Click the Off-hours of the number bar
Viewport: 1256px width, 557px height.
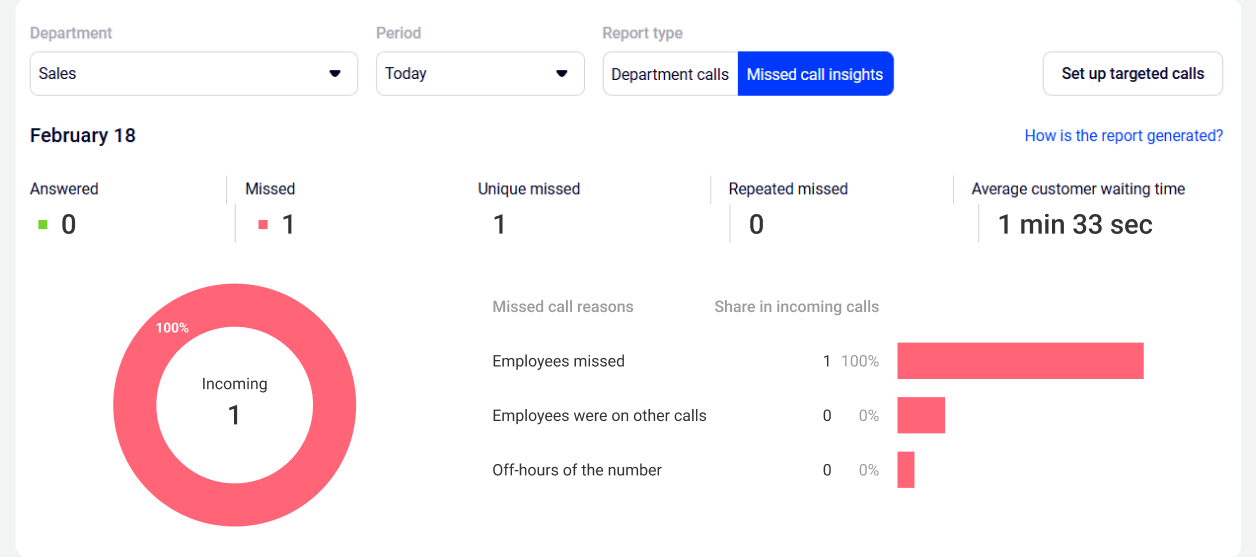[x=906, y=470]
